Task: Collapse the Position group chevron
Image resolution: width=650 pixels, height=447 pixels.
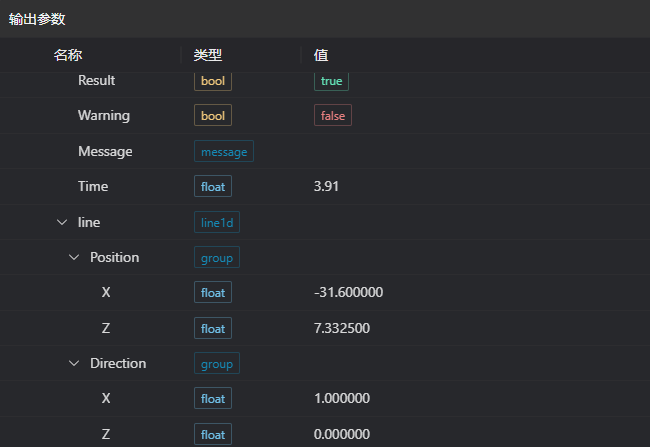Action: click(73, 257)
